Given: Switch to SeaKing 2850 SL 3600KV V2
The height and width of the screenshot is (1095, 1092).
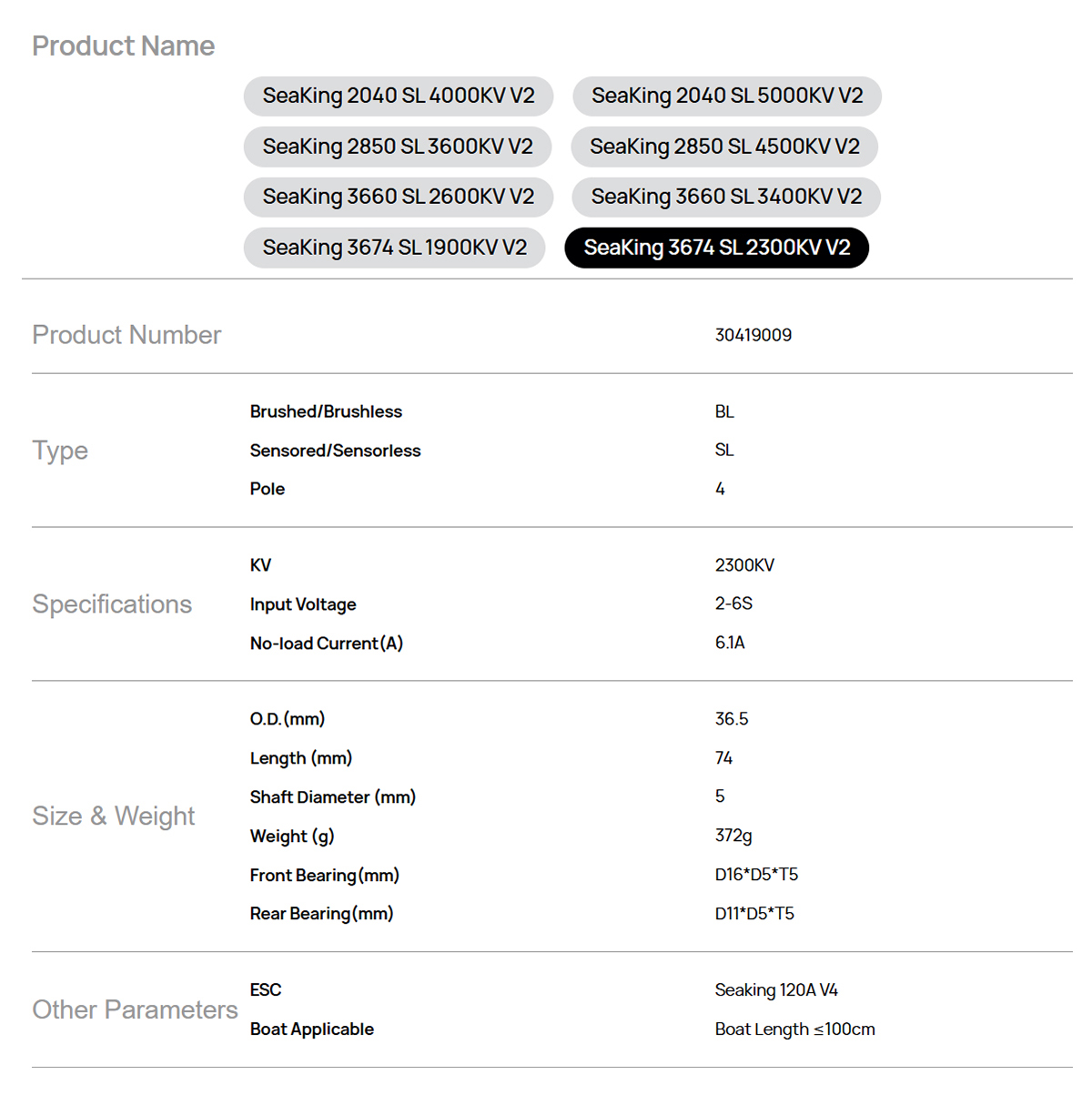Looking at the screenshot, I should [398, 147].
